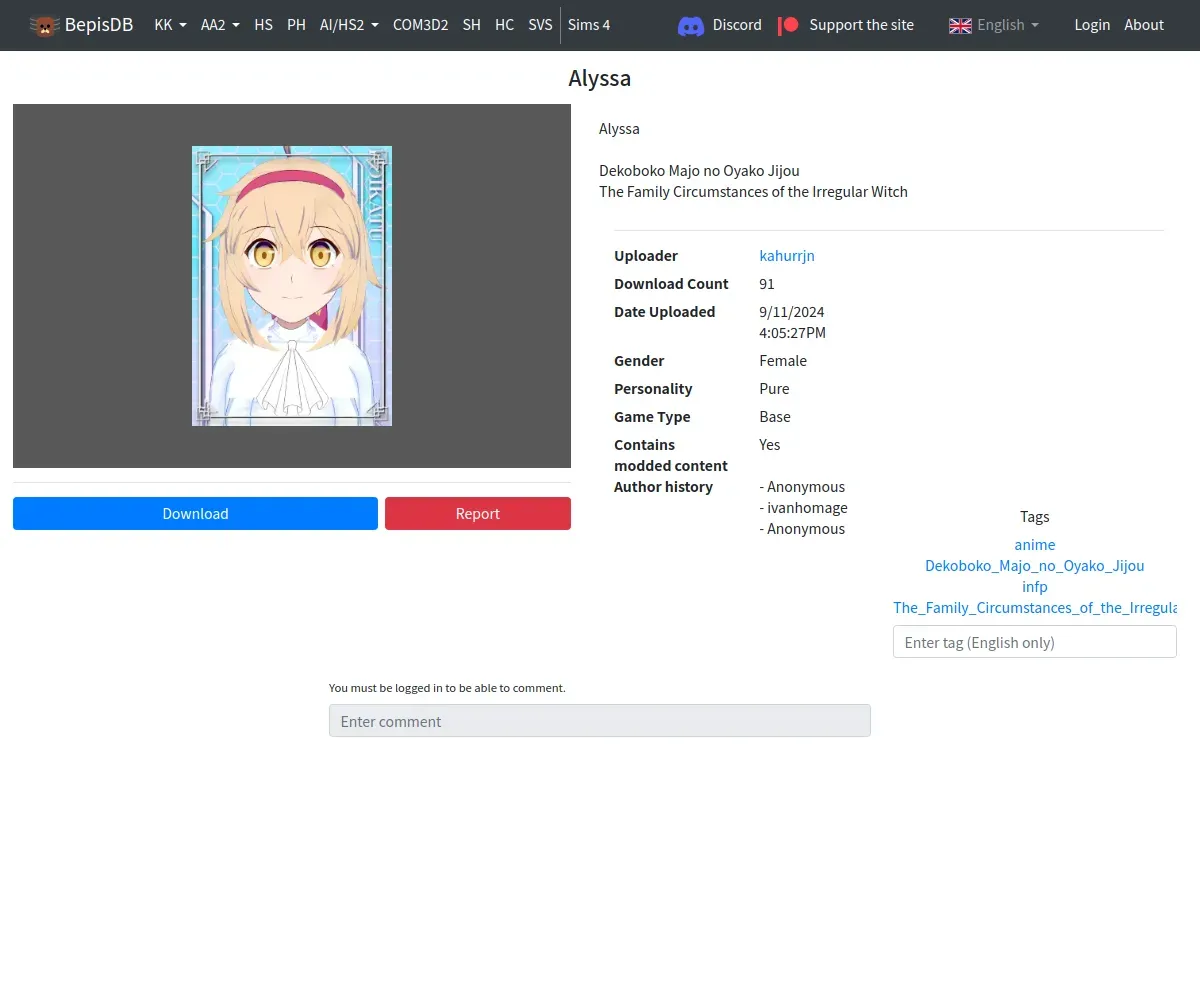Expand the KK dropdown menu

170,25
